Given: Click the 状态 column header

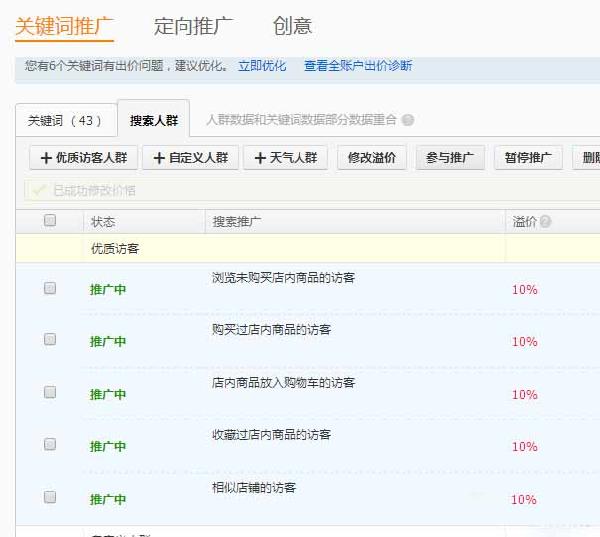Looking at the screenshot, I should (x=103, y=222).
